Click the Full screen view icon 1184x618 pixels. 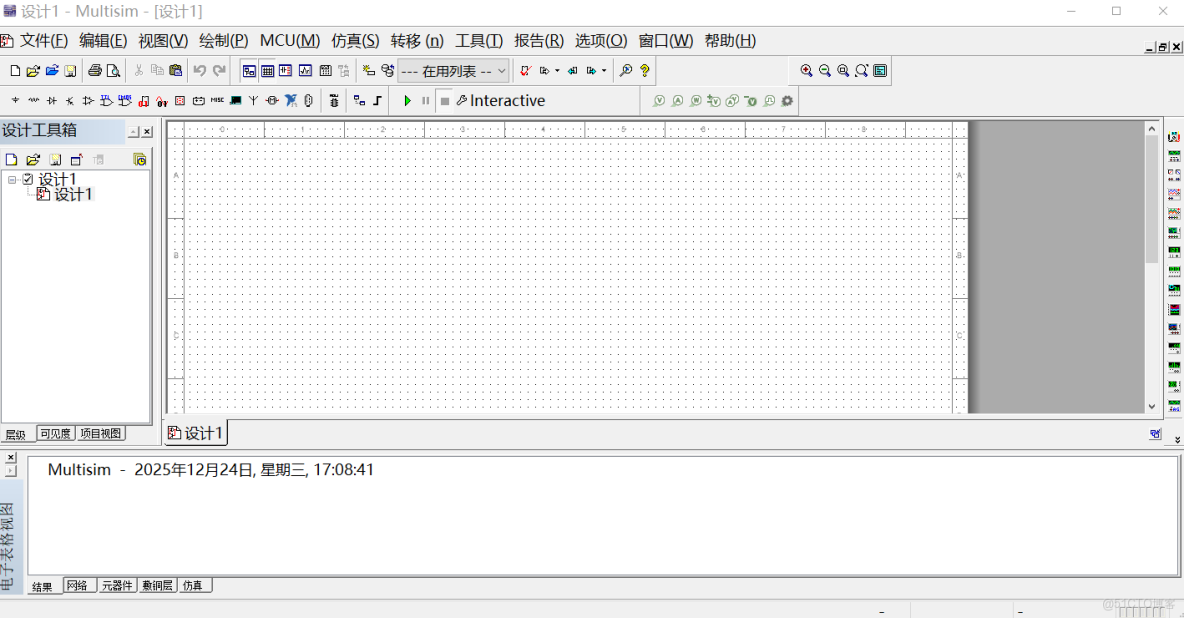pyautogui.click(x=880, y=70)
